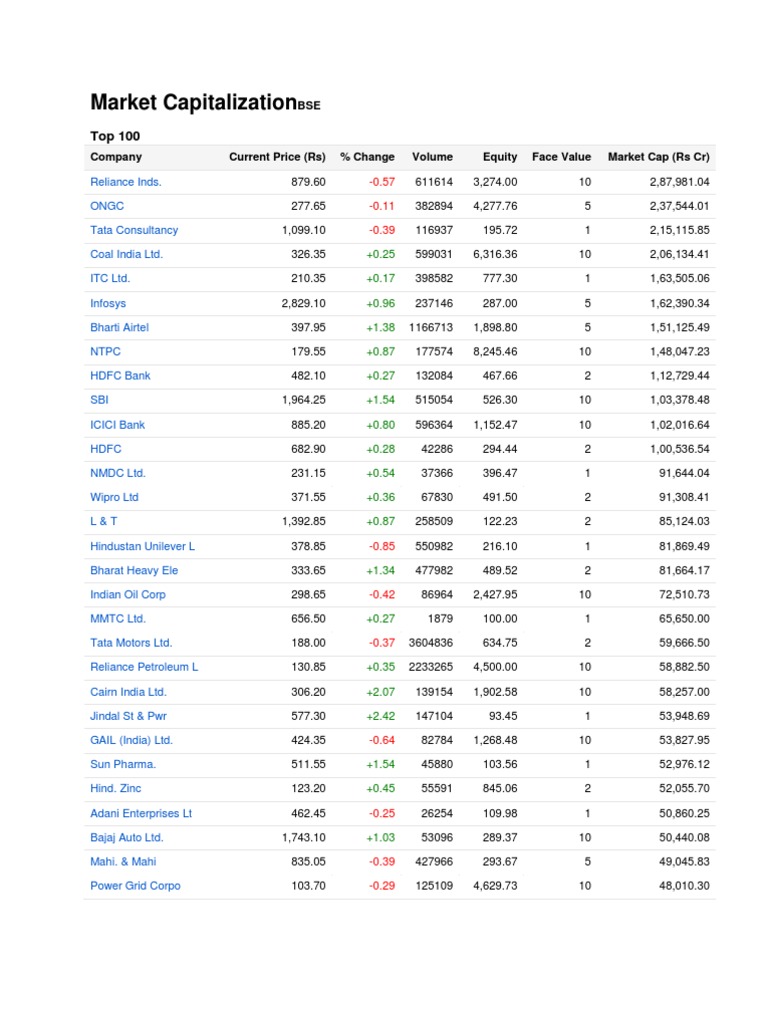Click Bajaj Auto Ltd. link
The width and height of the screenshot is (768, 1024).
pos(127,838)
